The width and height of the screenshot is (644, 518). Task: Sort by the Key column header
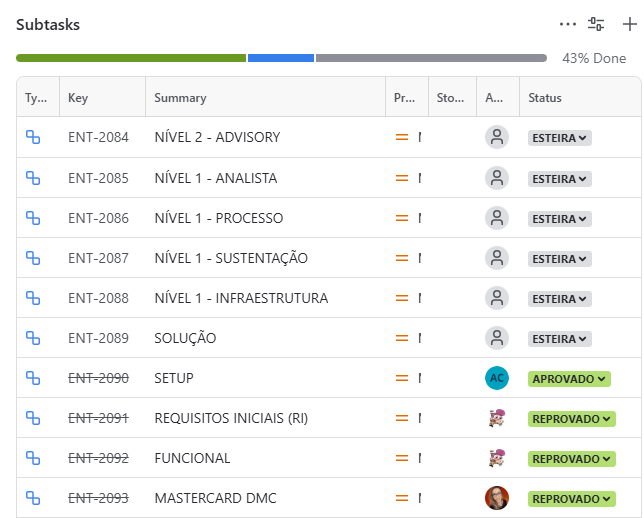pyautogui.click(x=102, y=97)
